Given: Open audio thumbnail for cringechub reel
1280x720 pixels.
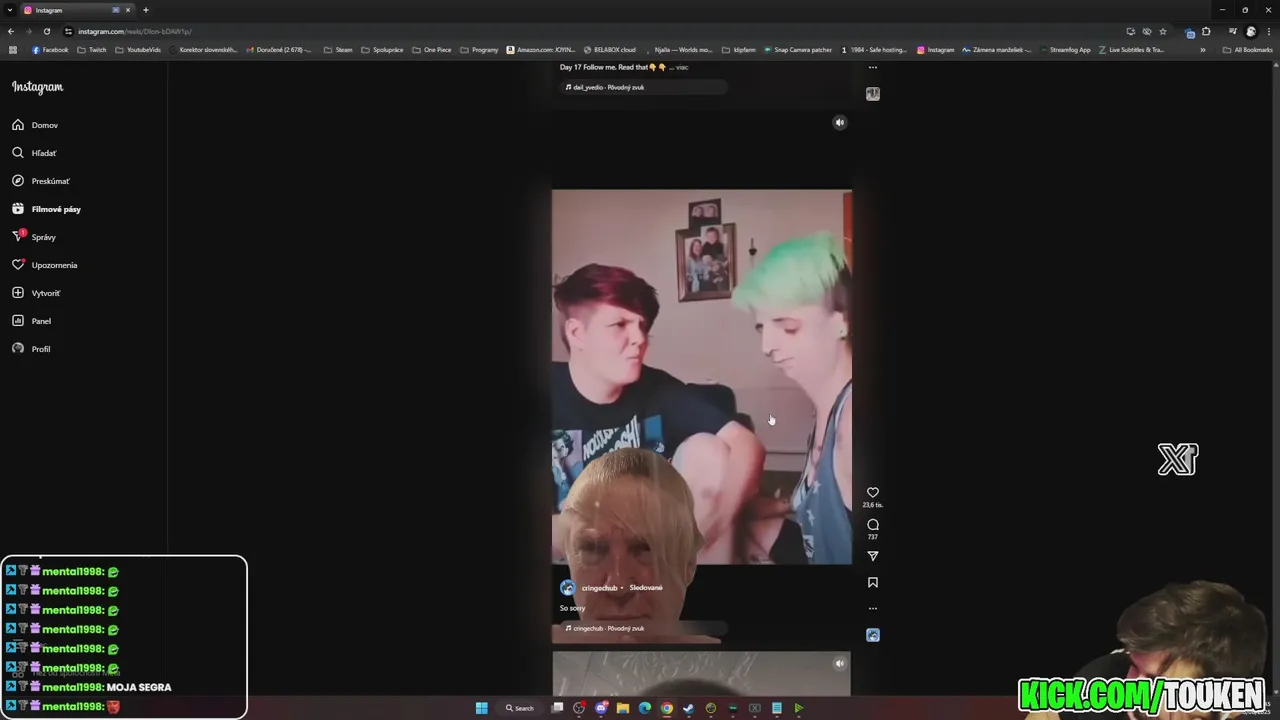Looking at the screenshot, I should tap(873, 635).
